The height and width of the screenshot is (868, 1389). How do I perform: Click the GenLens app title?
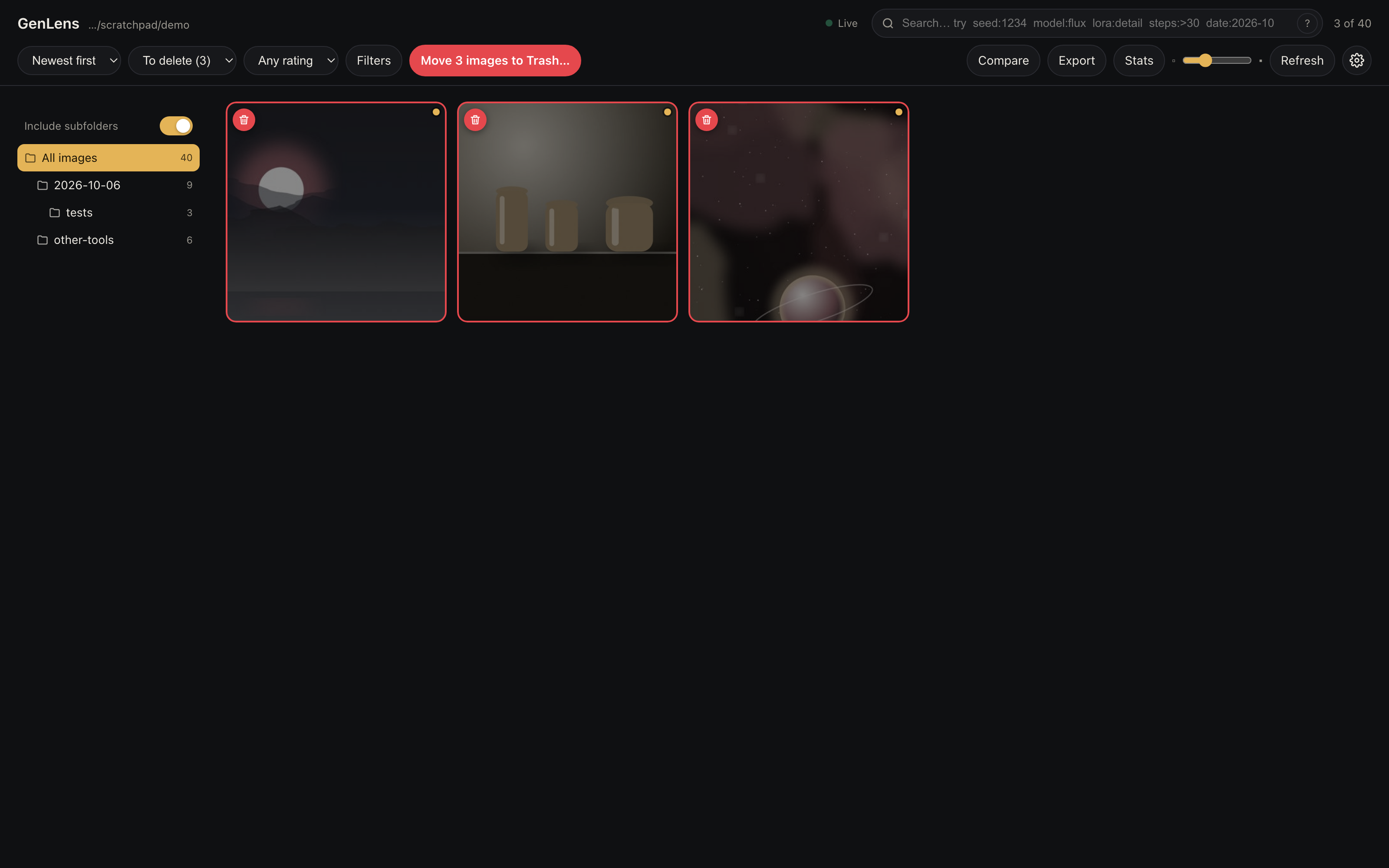(48, 23)
